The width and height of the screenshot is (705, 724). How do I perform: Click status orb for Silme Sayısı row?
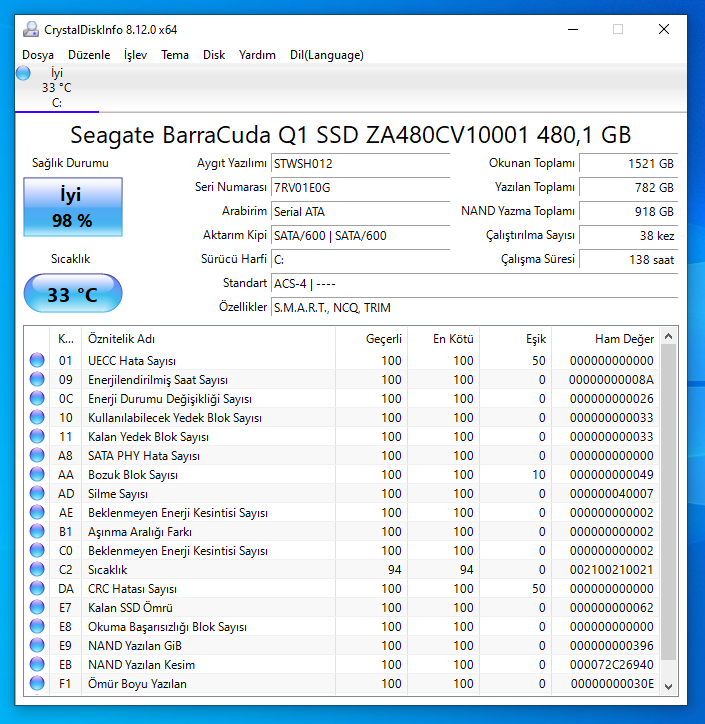coord(37,493)
